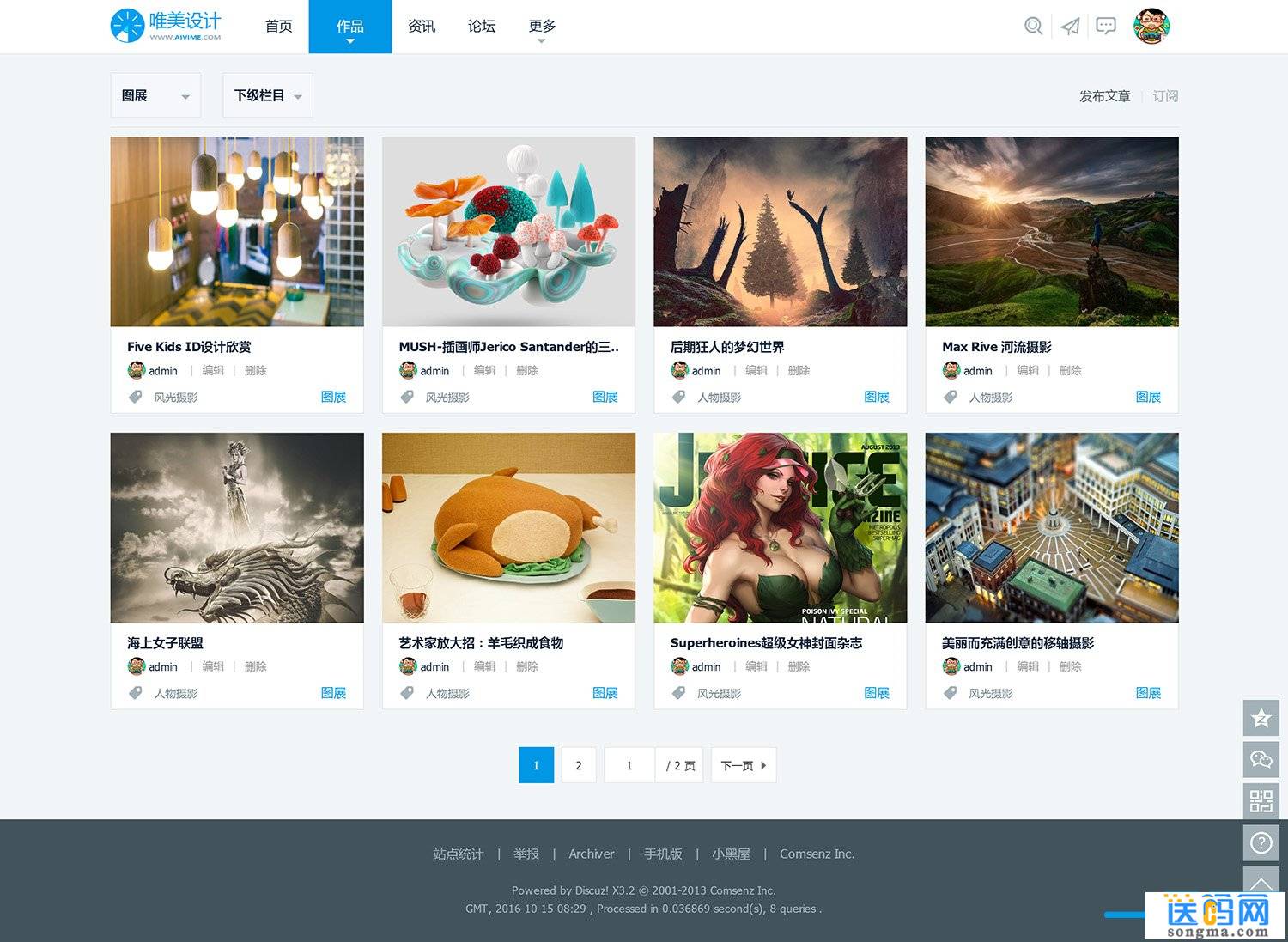The height and width of the screenshot is (942, 1288).
Task: Open article title 美丽而充满创意的移轴摄影
Action: click(1018, 643)
